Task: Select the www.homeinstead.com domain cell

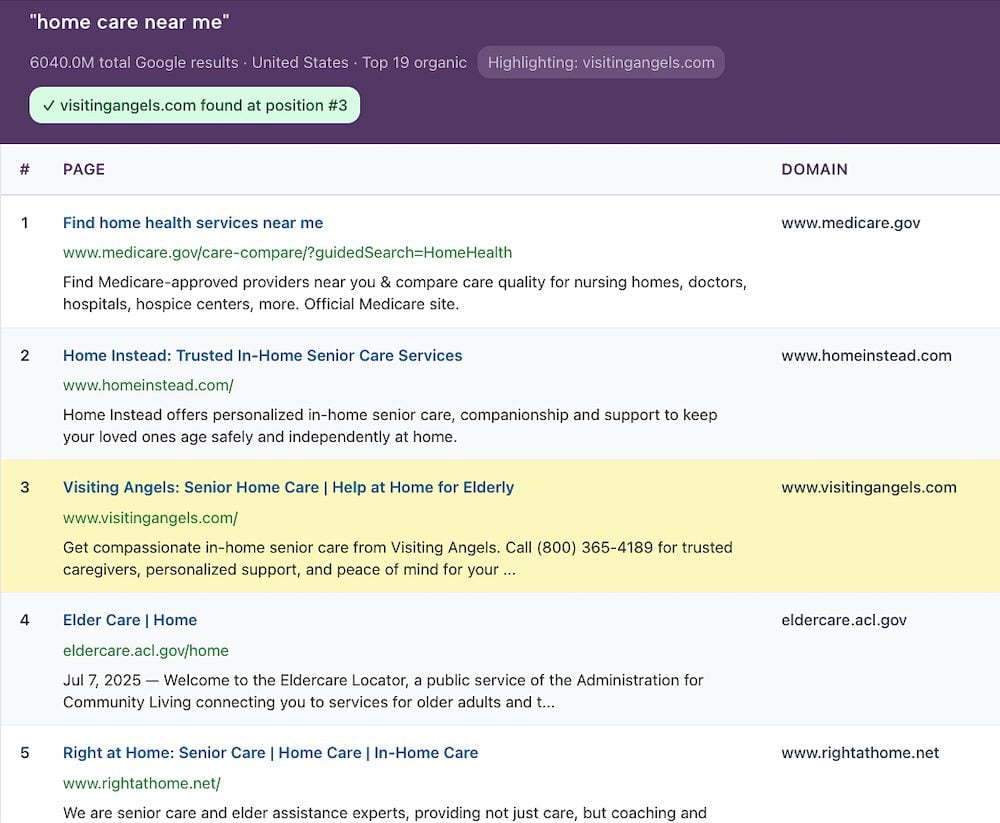Action: point(866,355)
